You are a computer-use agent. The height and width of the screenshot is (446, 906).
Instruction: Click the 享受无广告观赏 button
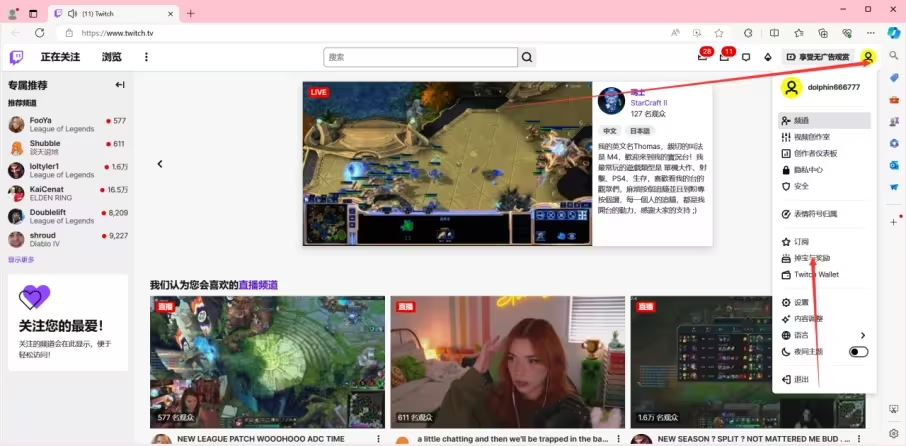pyautogui.click(x=818, y=57)
